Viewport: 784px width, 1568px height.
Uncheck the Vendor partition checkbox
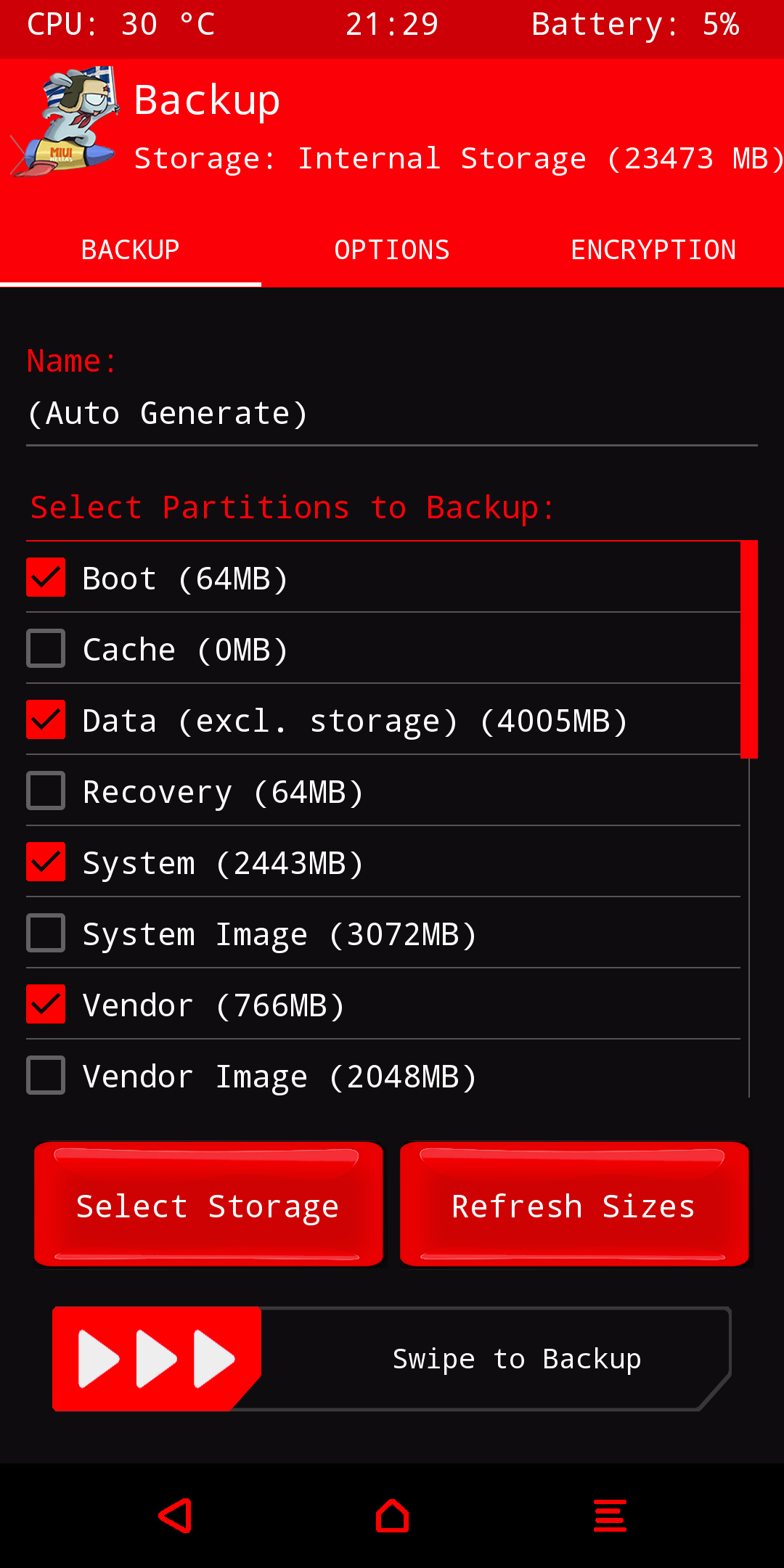point(46,1004)
